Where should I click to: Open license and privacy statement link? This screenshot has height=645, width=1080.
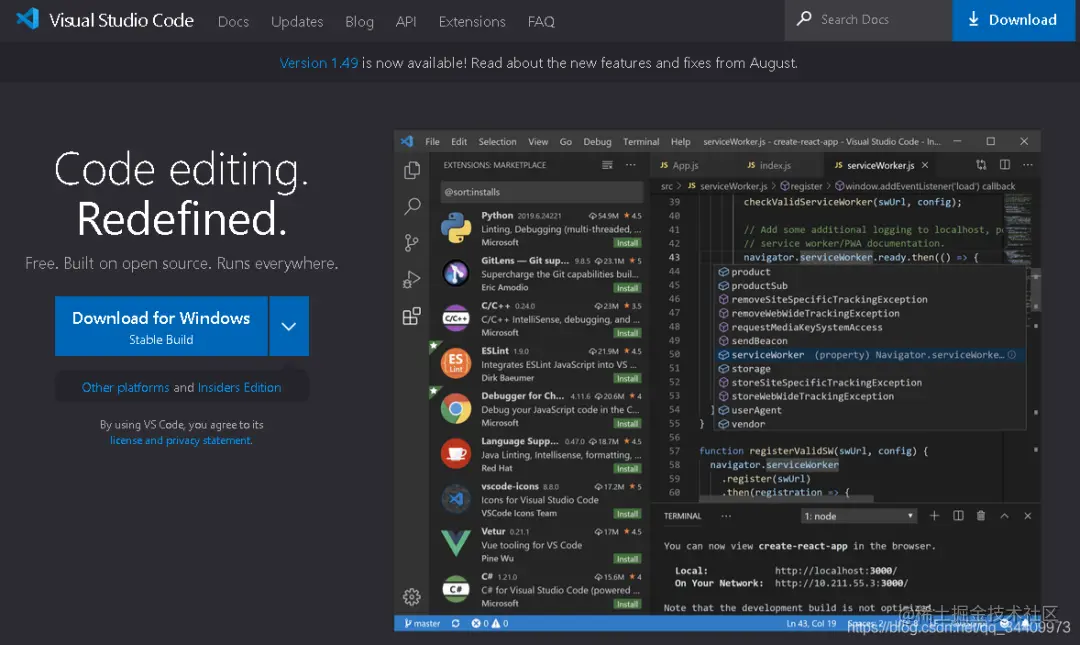pos(181,440)
